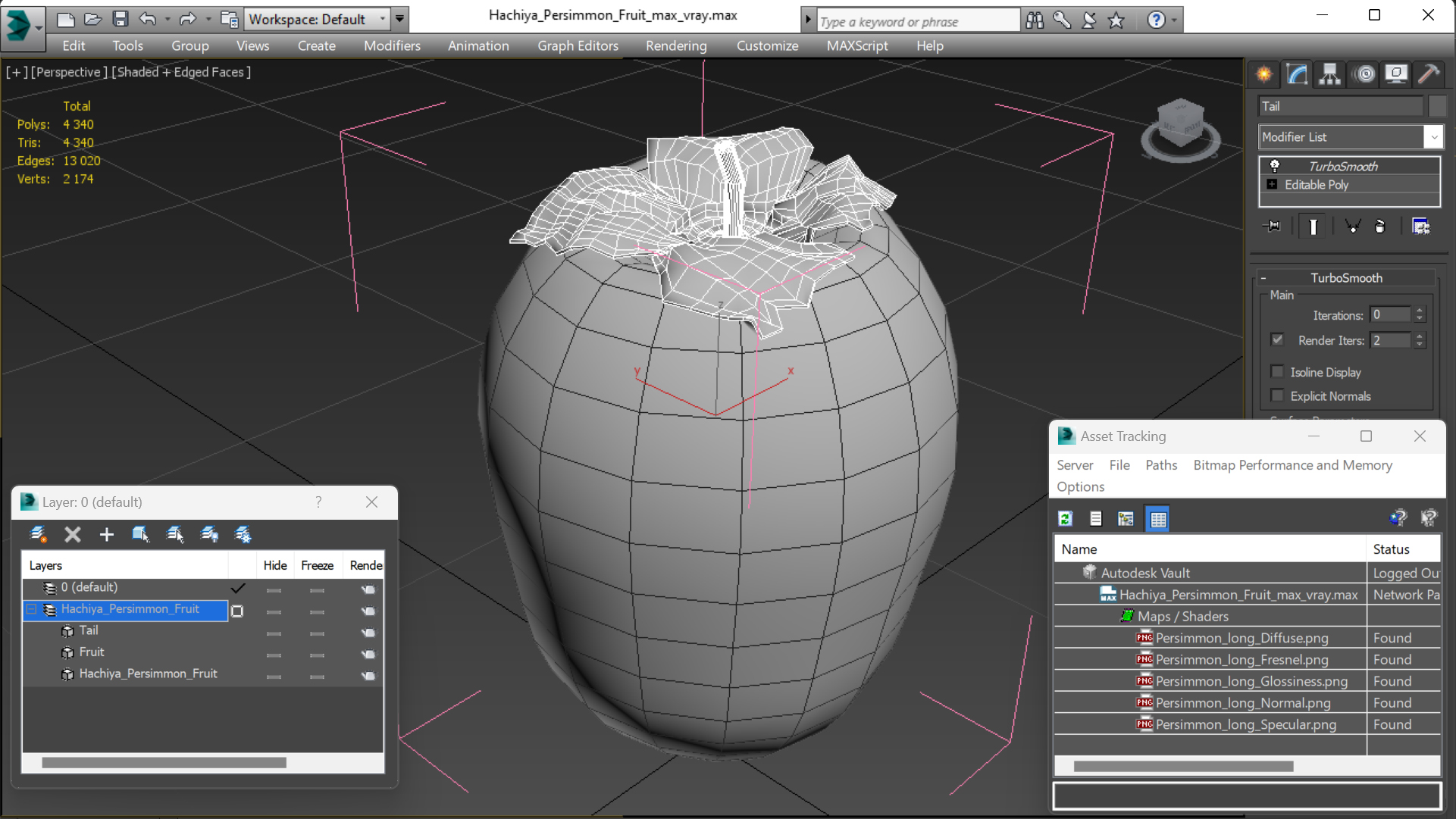The image size is (1456, 819).
Task: Delete layer using the X icon
Action: click(x=73, y=535)
